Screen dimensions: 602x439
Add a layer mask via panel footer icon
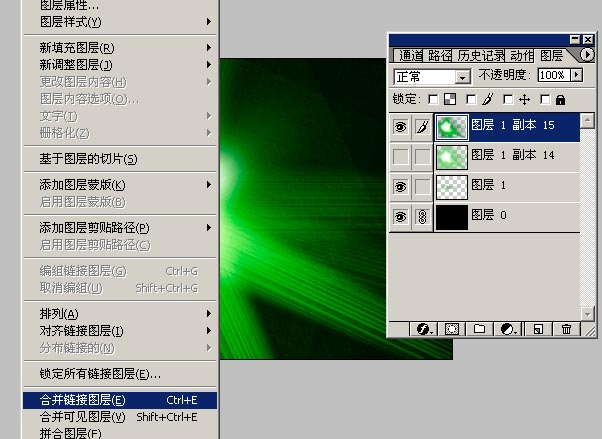(452, 330)
